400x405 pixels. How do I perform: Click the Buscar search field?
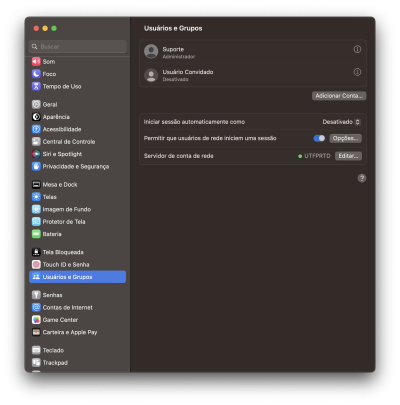tap(77, 46)
